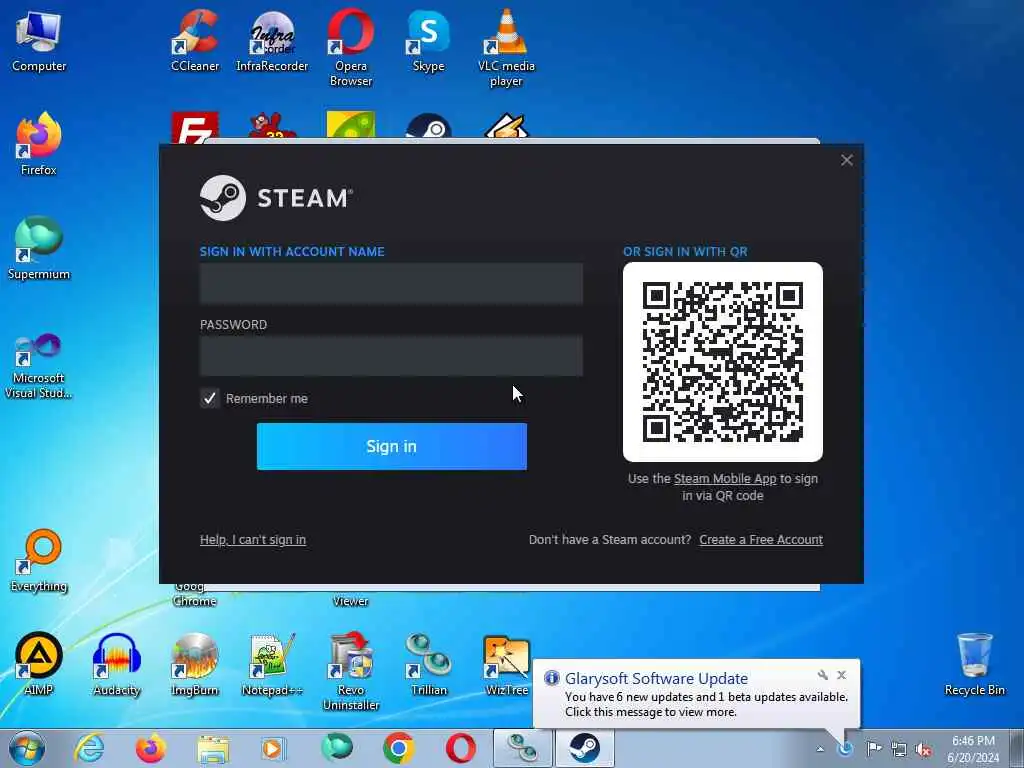Image resolution: width=1024 pixels, height=768 pixels.
Task: Open Microsoft Visual Studio desktop shortcut
Action: click(x=39, y=366)
